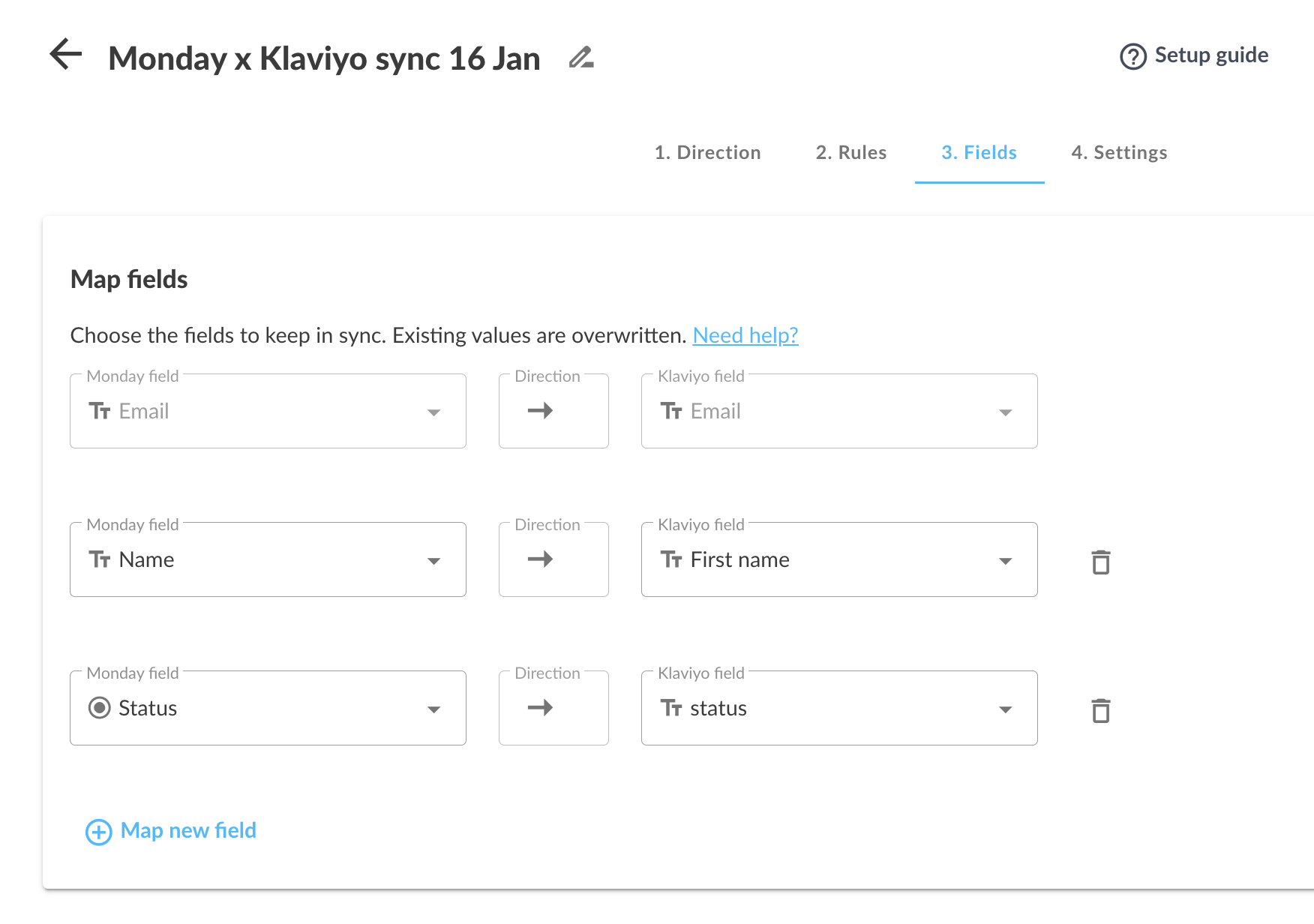Image resolution: width=1314 pixels, height=924 pixels.
Task: Change direction arrow in Status row
Action: (x=540, y=708)
